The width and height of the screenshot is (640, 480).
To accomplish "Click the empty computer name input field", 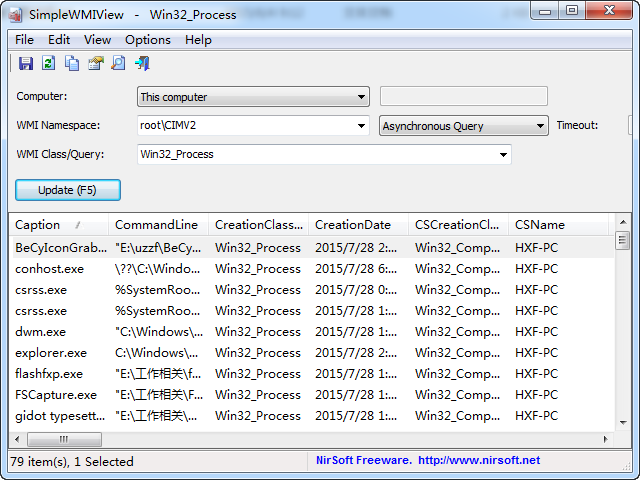I will [x=464, y=96].
